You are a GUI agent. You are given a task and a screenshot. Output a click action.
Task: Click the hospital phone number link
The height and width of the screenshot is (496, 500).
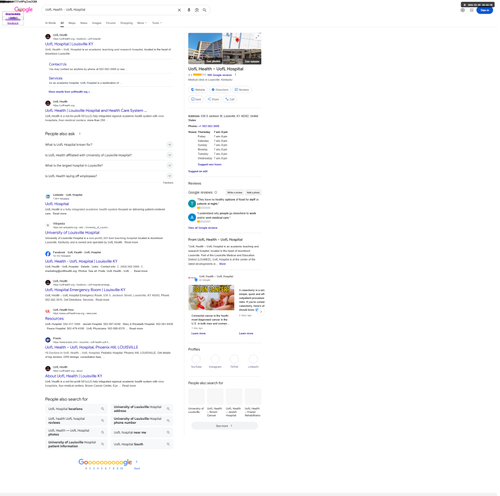pos(209,126)
